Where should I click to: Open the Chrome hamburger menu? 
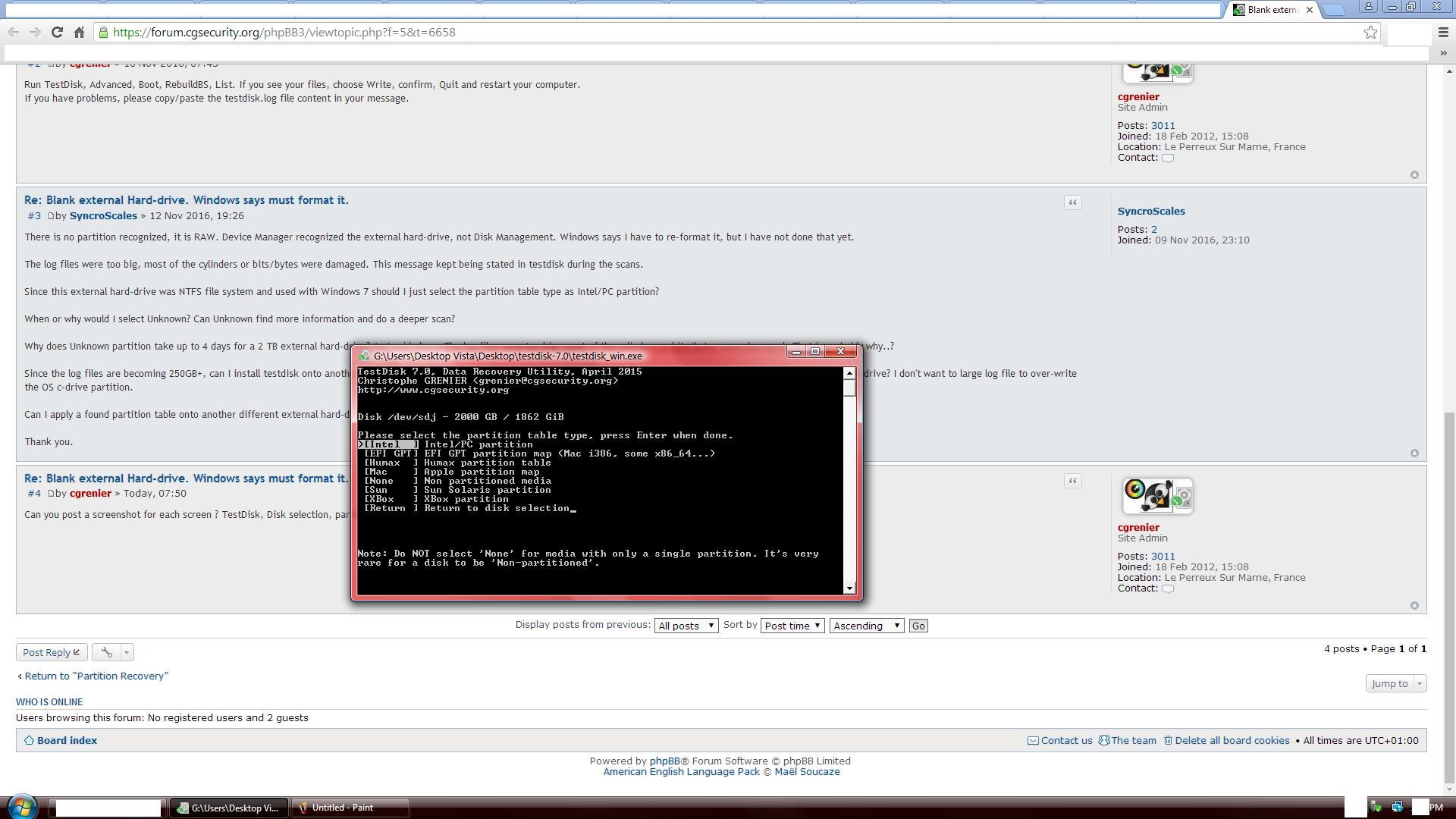point(1443,32)
